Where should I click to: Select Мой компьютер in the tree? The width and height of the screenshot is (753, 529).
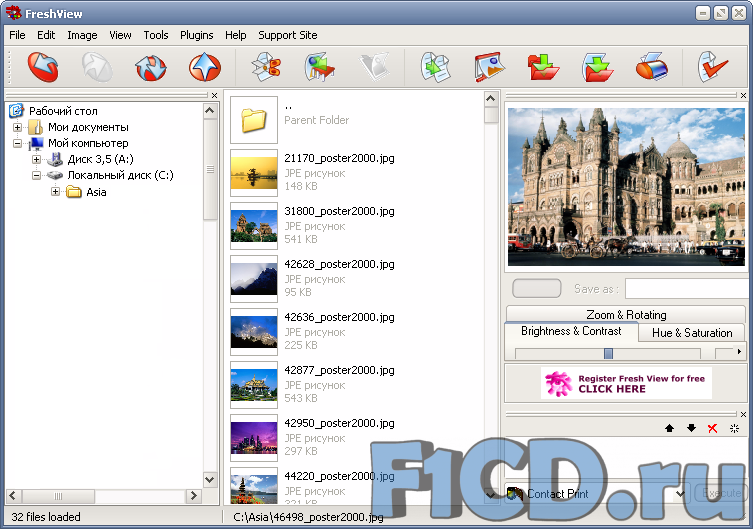point(88,143)
